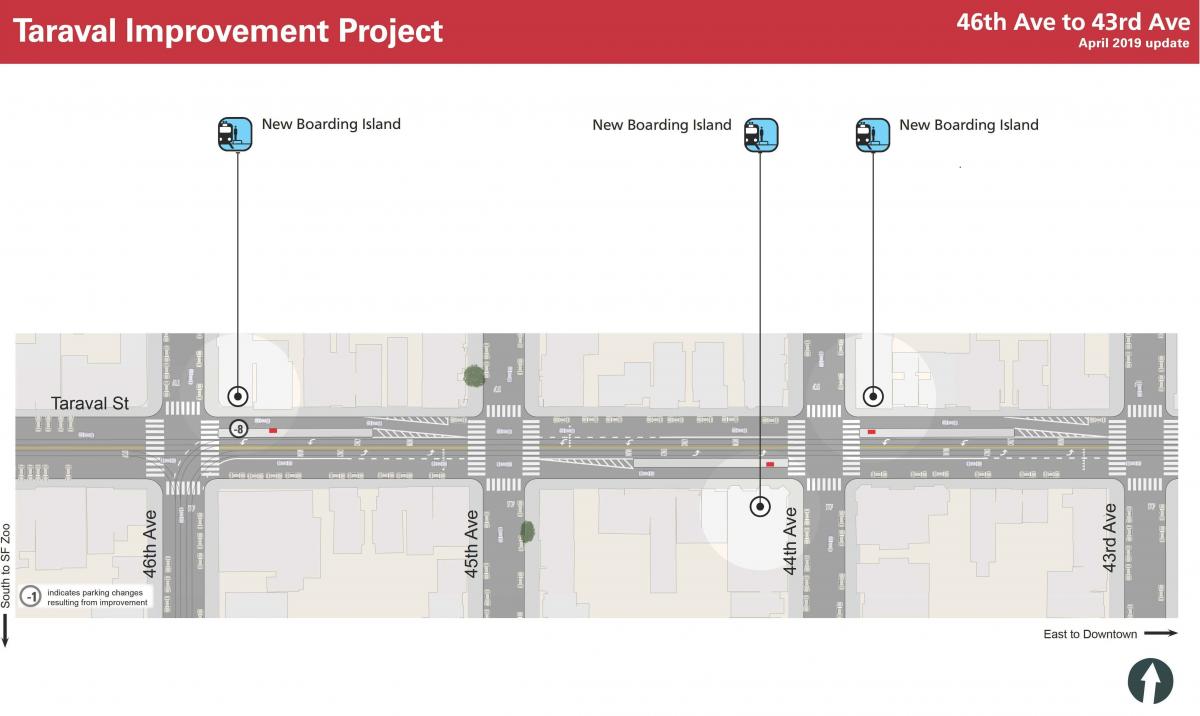Select the -8 parking change badge on Taraval

tap(239, 430)
